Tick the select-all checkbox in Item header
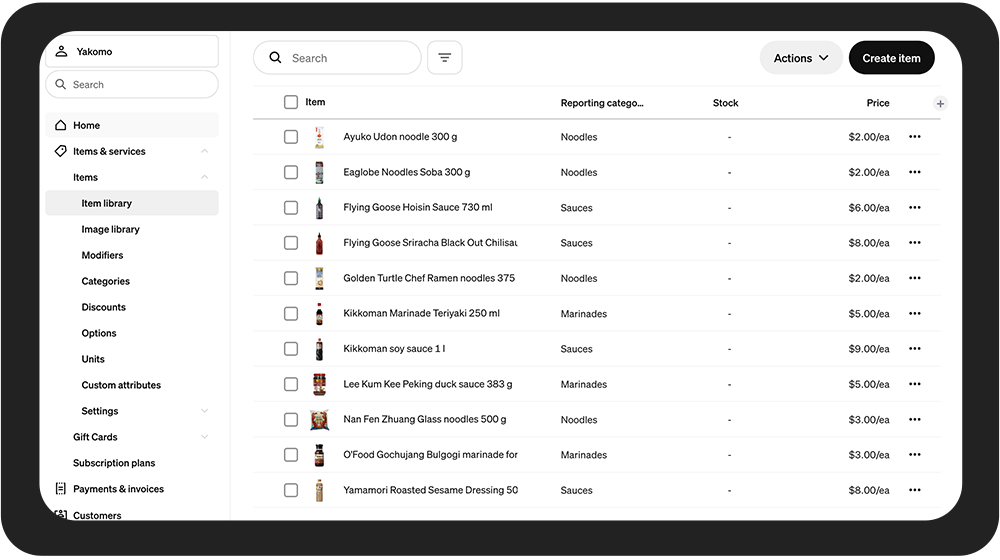 click(x=291, y=102)
